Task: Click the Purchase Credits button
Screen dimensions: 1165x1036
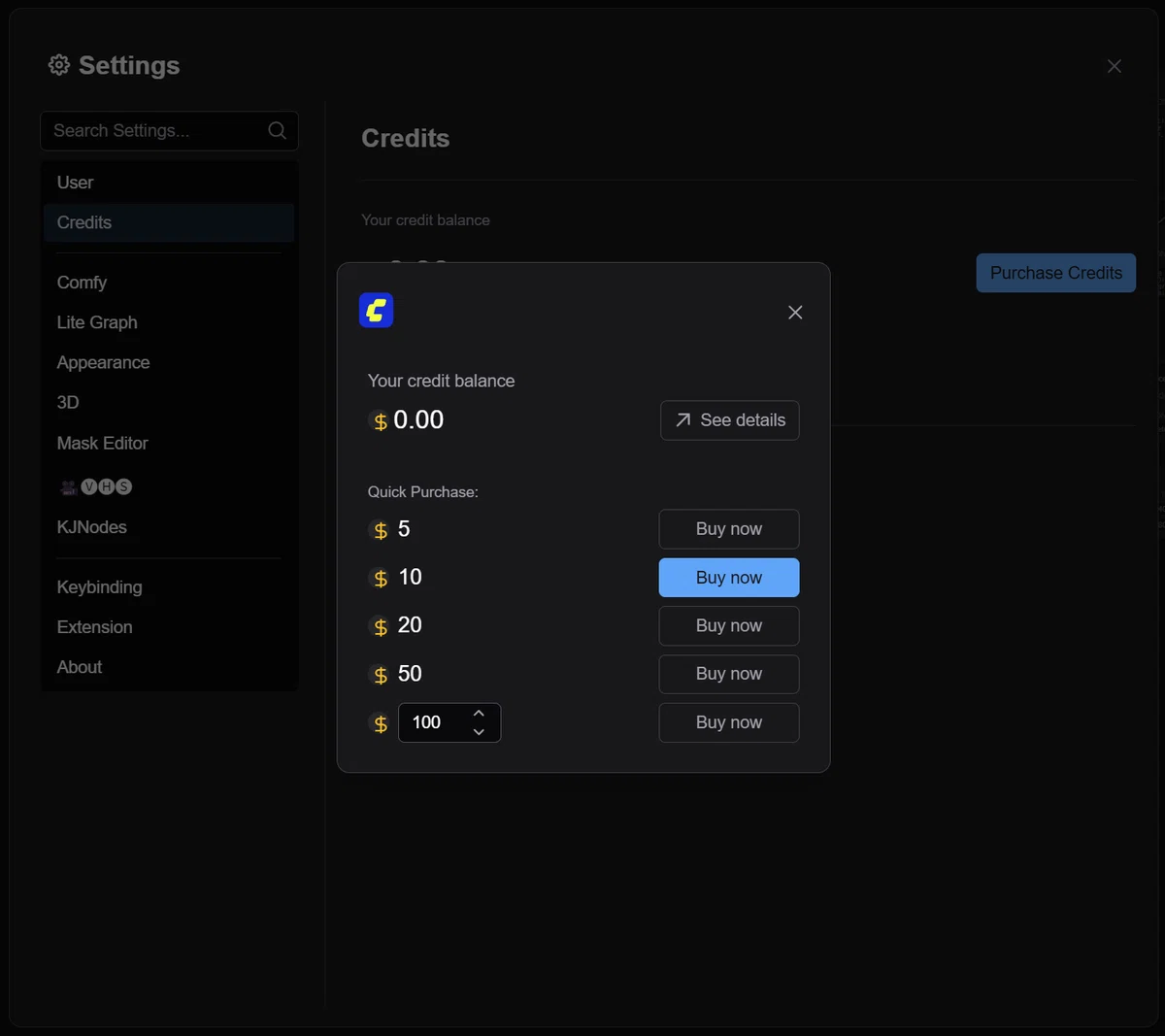Action: (x=1056, y=273)
